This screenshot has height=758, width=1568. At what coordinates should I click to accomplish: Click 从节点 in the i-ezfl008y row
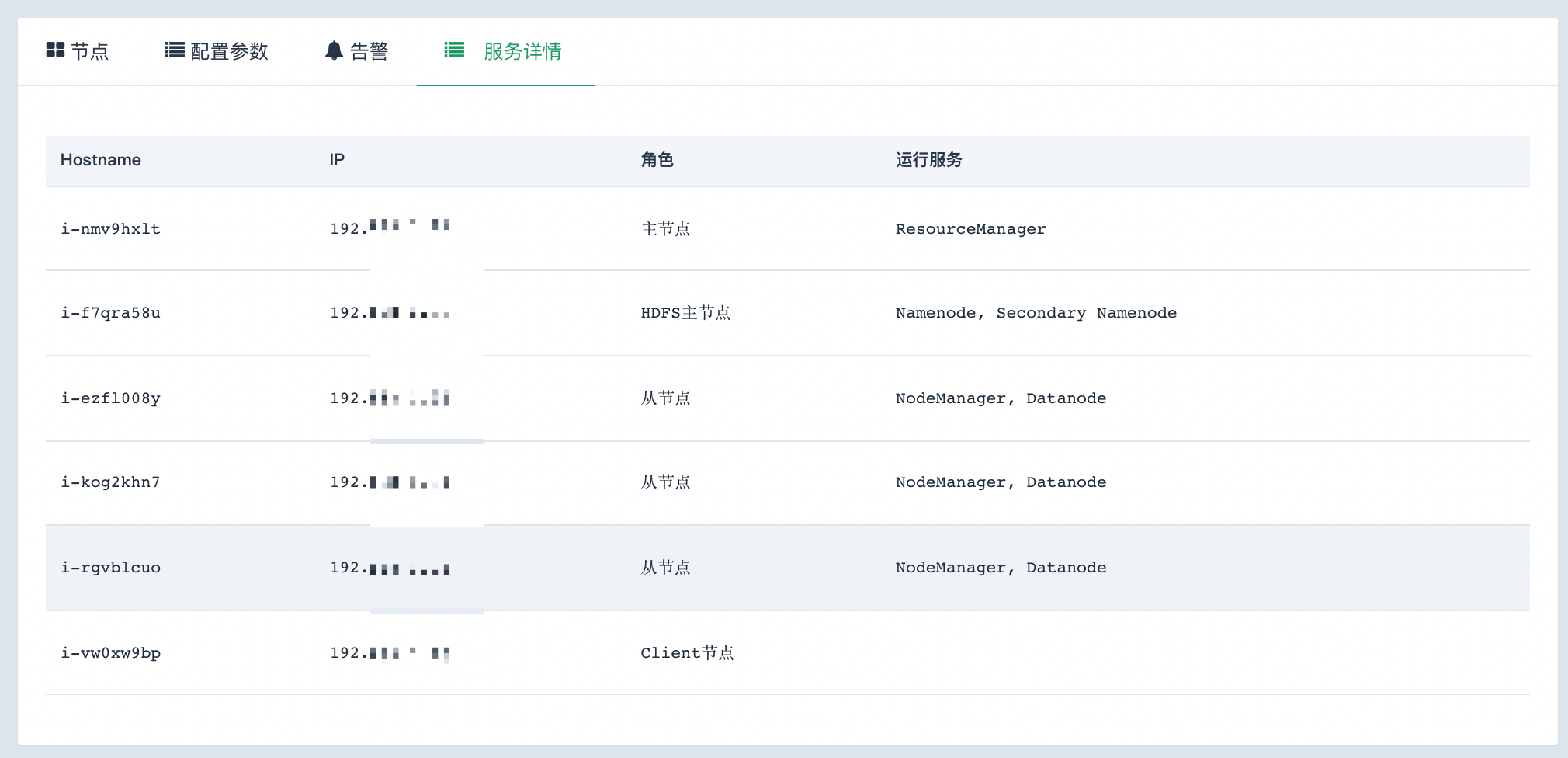665,398
